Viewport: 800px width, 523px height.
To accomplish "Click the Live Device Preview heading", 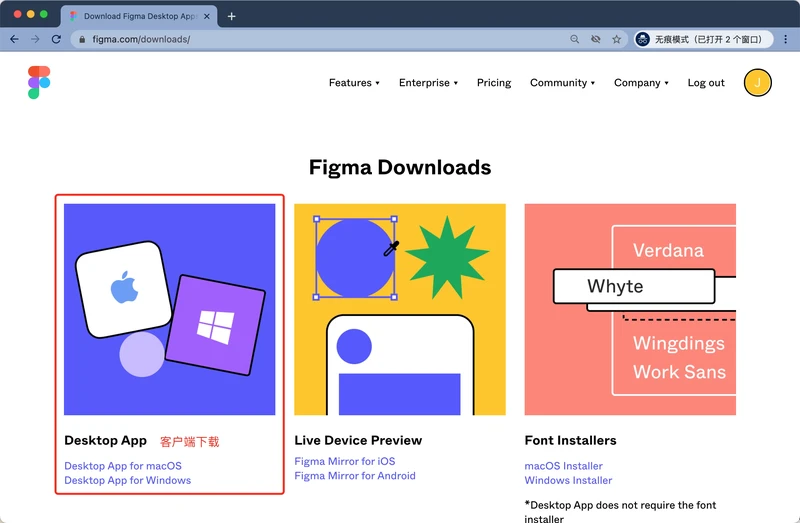I will [358, 440].
